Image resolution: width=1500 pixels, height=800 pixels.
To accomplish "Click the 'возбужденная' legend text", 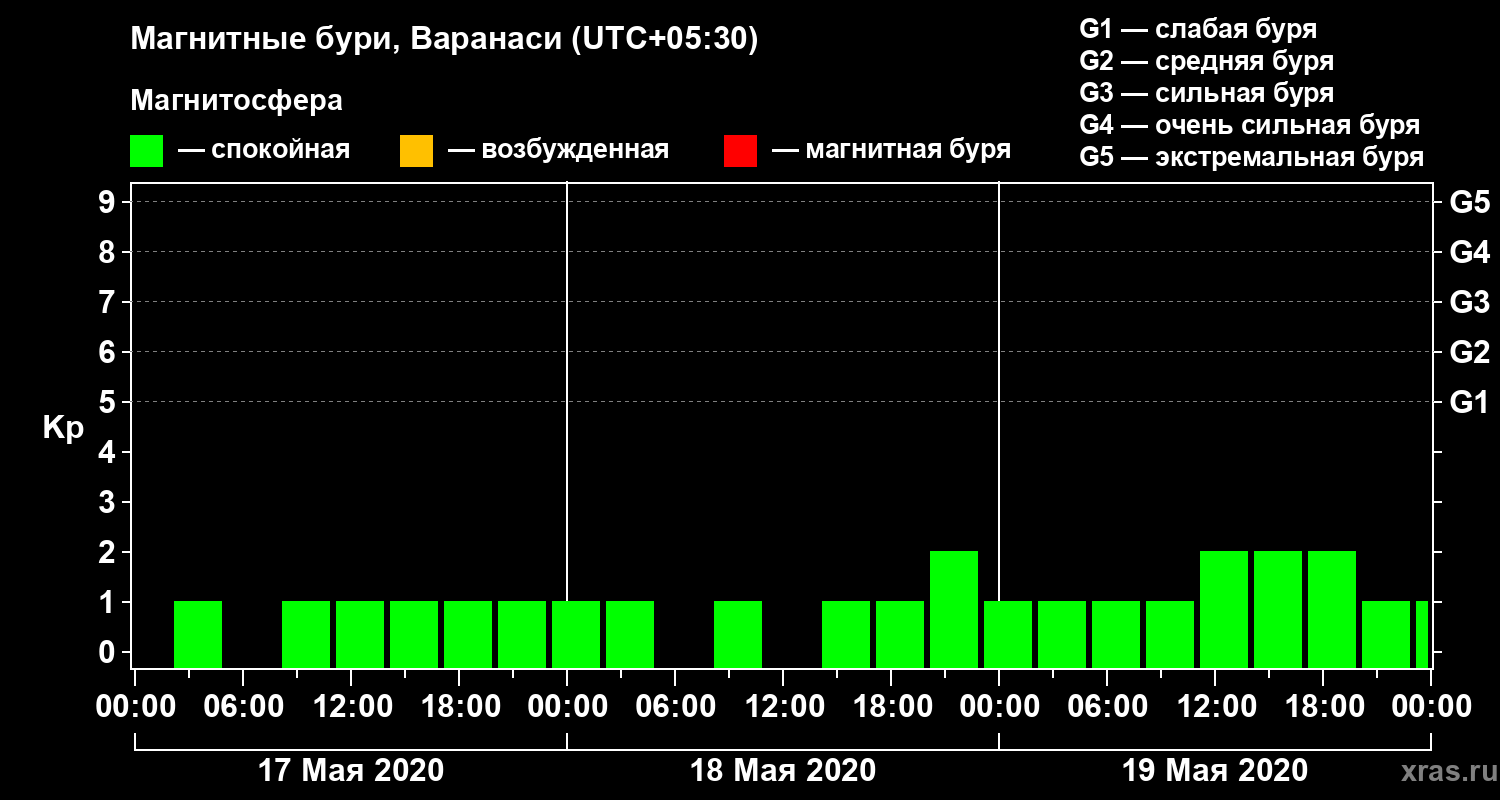I will [575, 151].
